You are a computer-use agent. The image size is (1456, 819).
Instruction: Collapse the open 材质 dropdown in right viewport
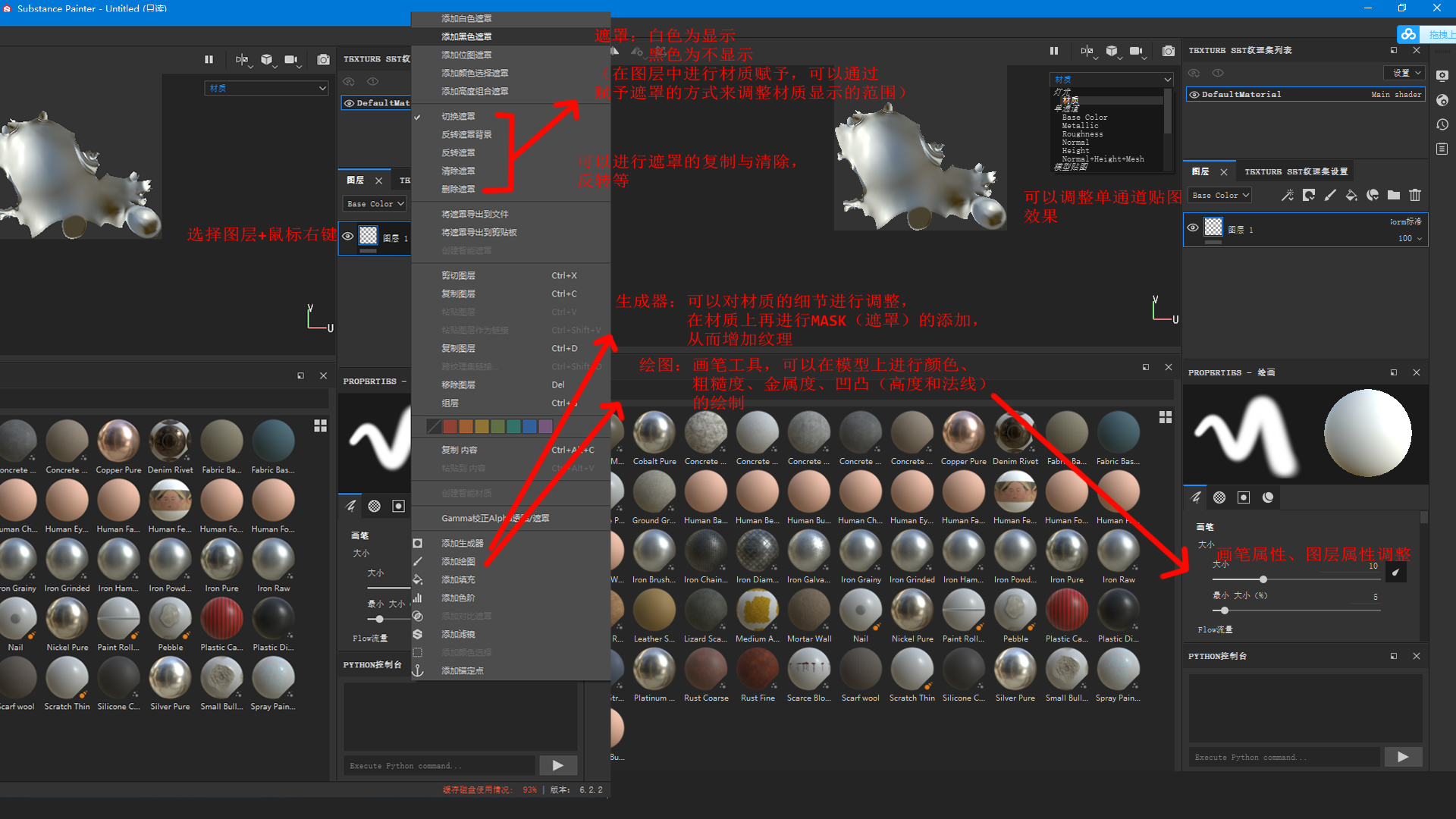(x=1112, y=80)
